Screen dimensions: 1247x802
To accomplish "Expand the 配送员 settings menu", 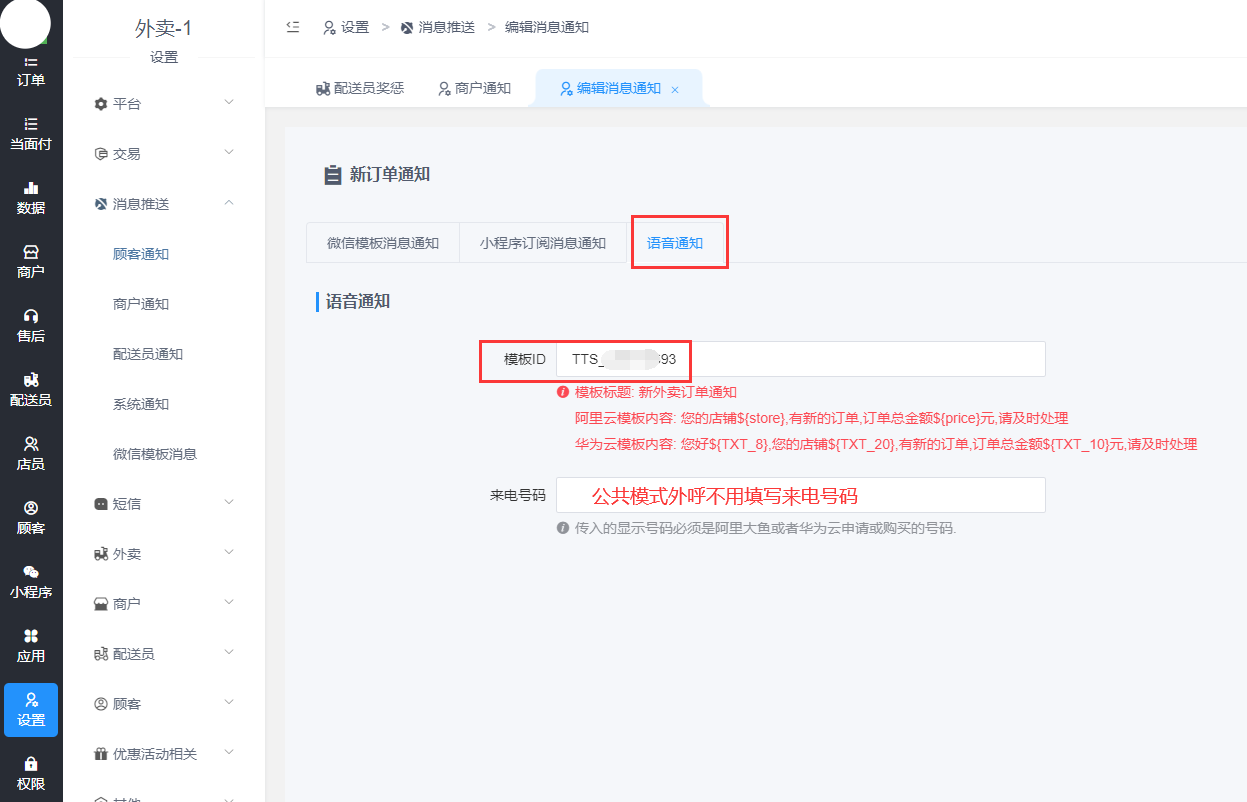I will [x=164, y=654].
